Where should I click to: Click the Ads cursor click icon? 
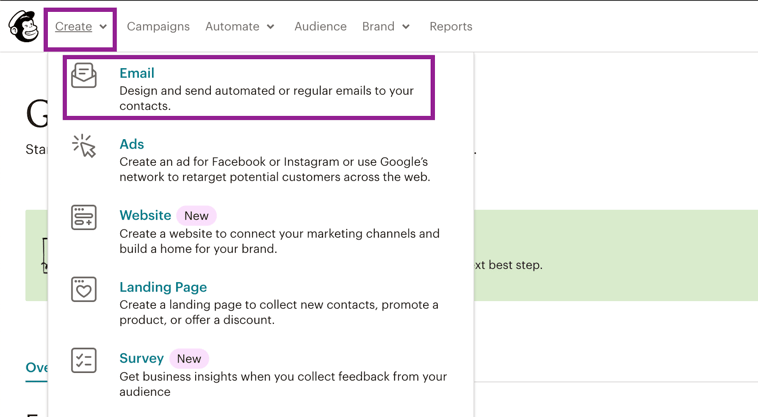pyautogui.click(x=84, y=146)
